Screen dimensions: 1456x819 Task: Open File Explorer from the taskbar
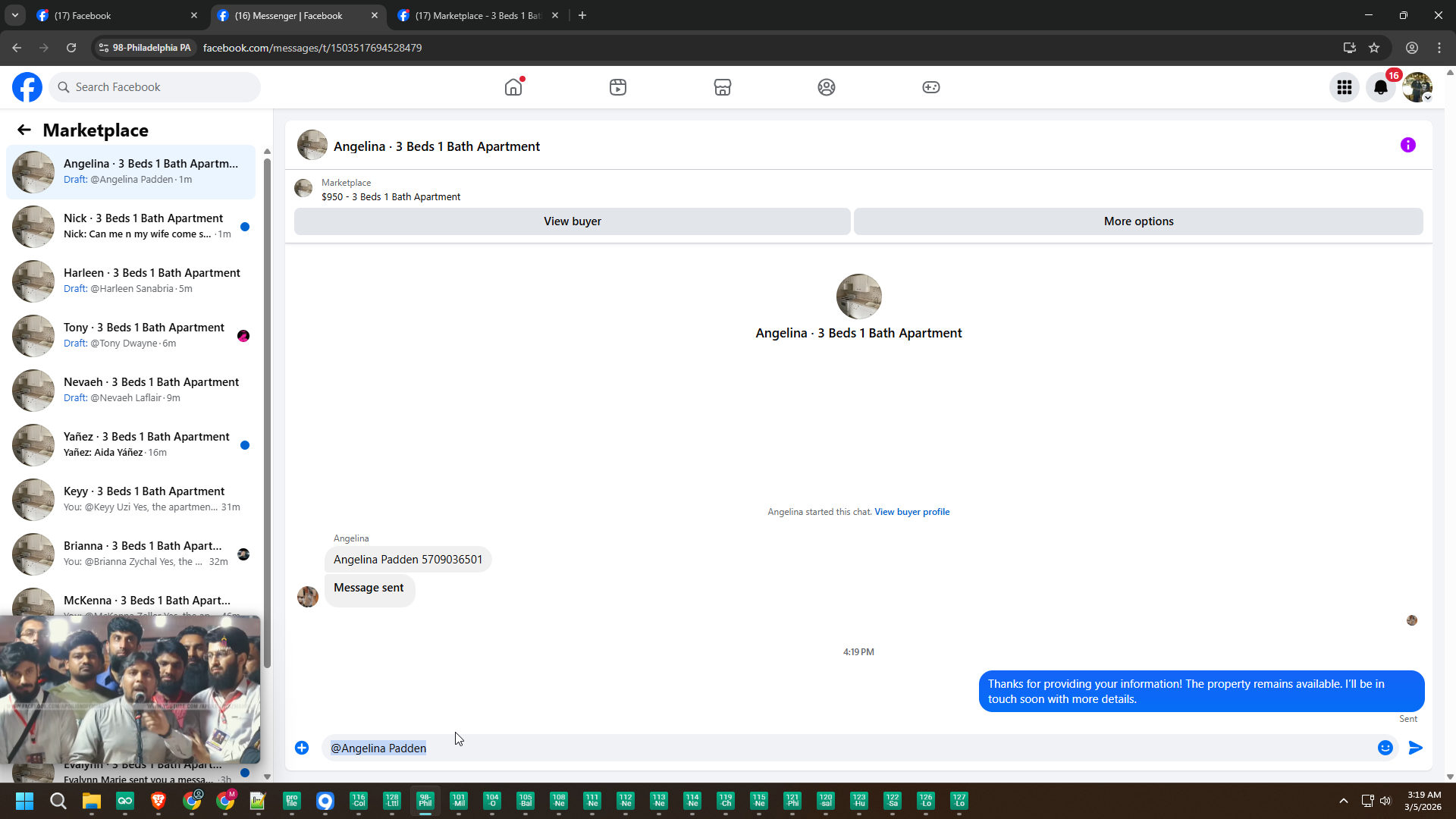click(x=91, y=801)
